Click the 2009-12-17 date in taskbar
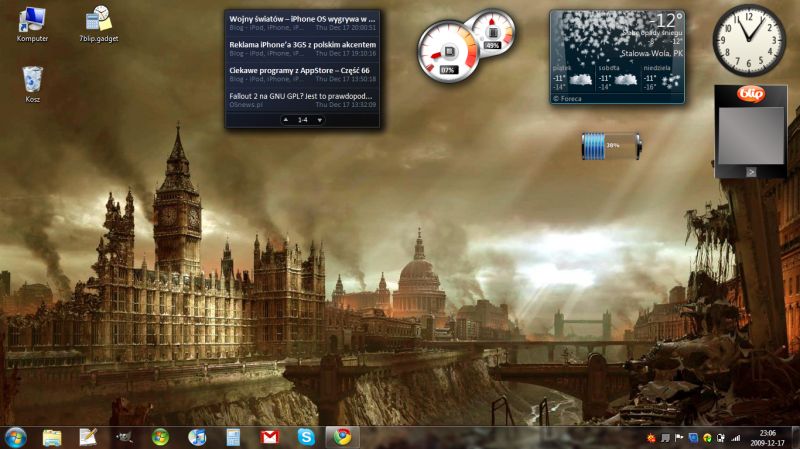Viewport: 800px width, 449px height. (x=767, y=443)
